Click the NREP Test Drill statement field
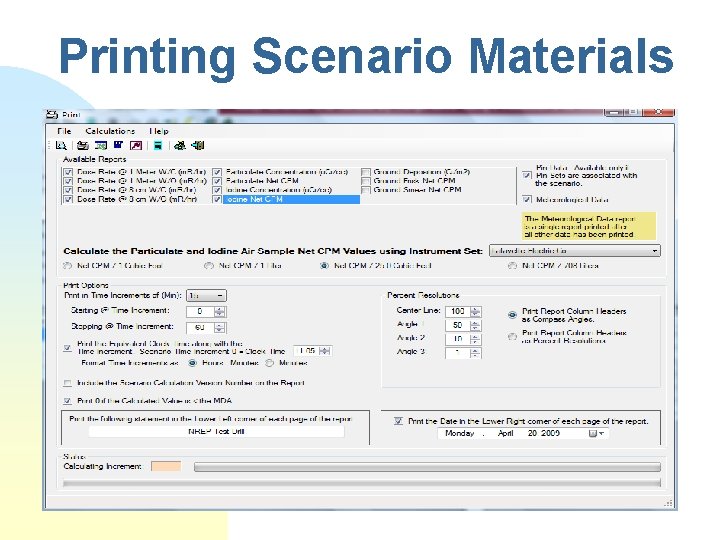This screenshot has height=540, width=720. pos(216,432)
